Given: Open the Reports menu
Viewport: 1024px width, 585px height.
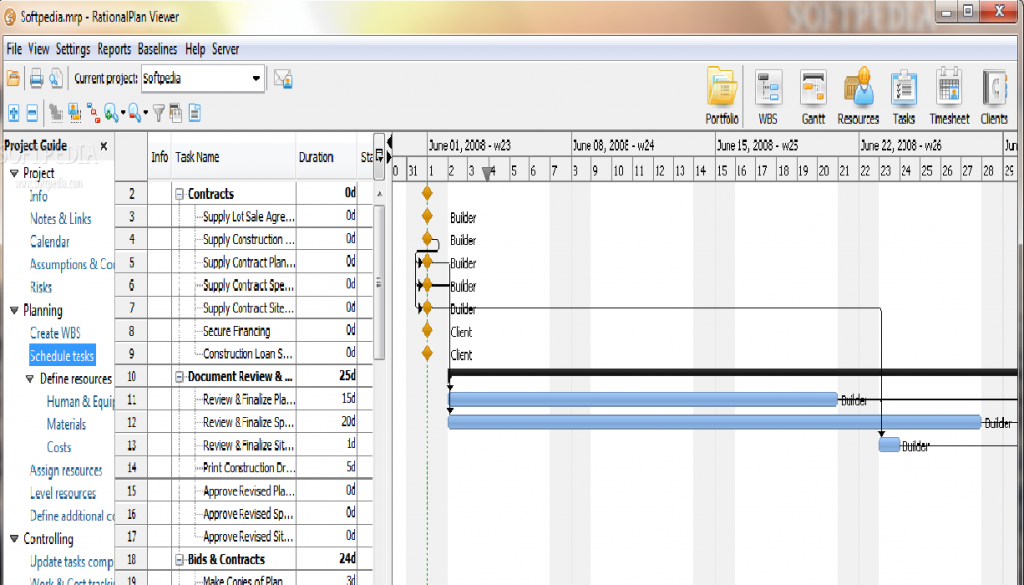Looking at the screenshot, I should tap(114, 48).
